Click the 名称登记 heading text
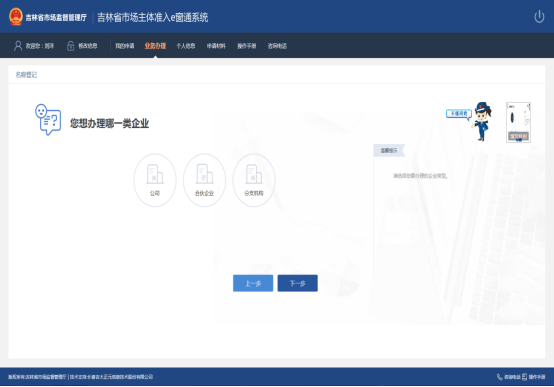The image size is (554, 387). point(26,75)
